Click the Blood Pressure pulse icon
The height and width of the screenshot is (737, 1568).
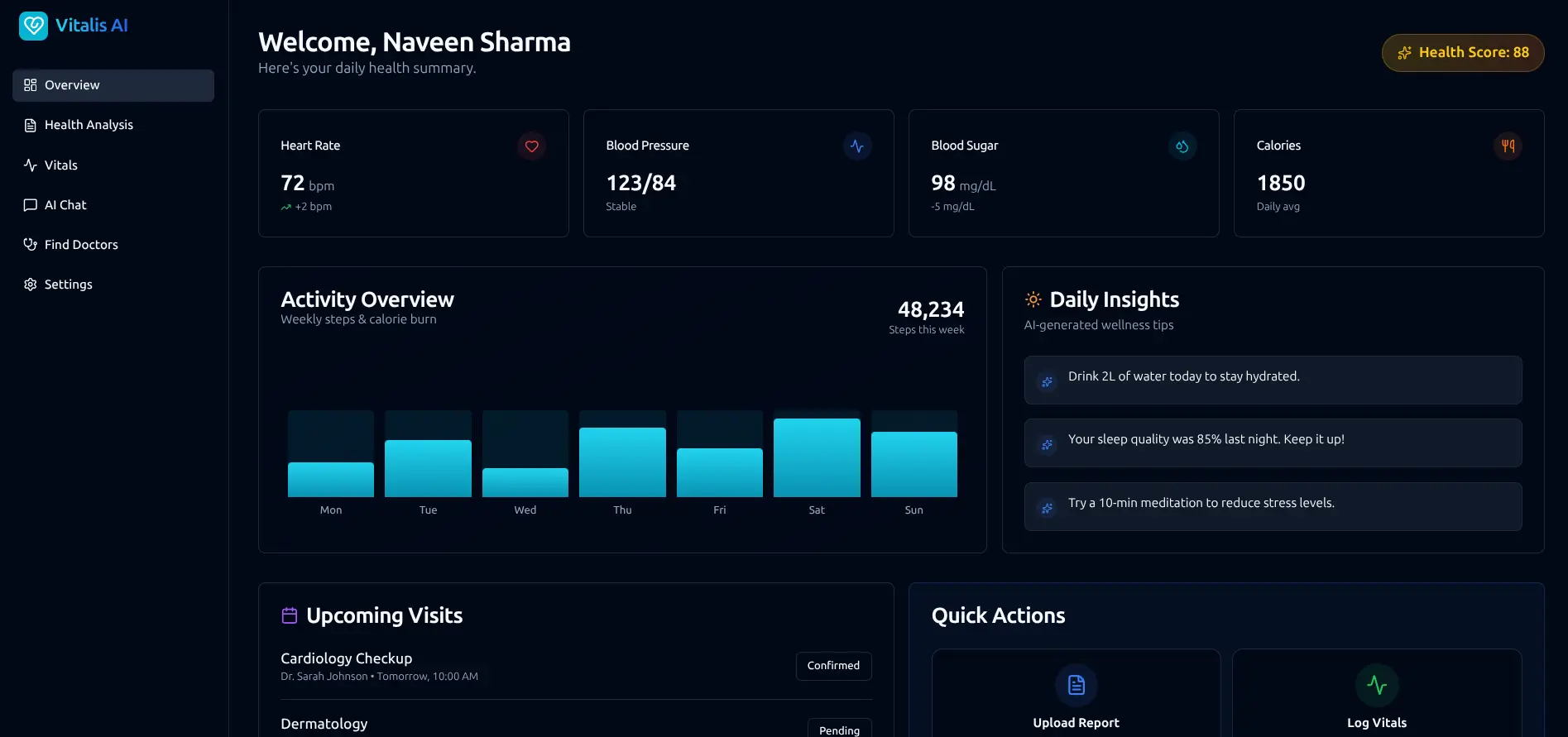tap(856, 146)
